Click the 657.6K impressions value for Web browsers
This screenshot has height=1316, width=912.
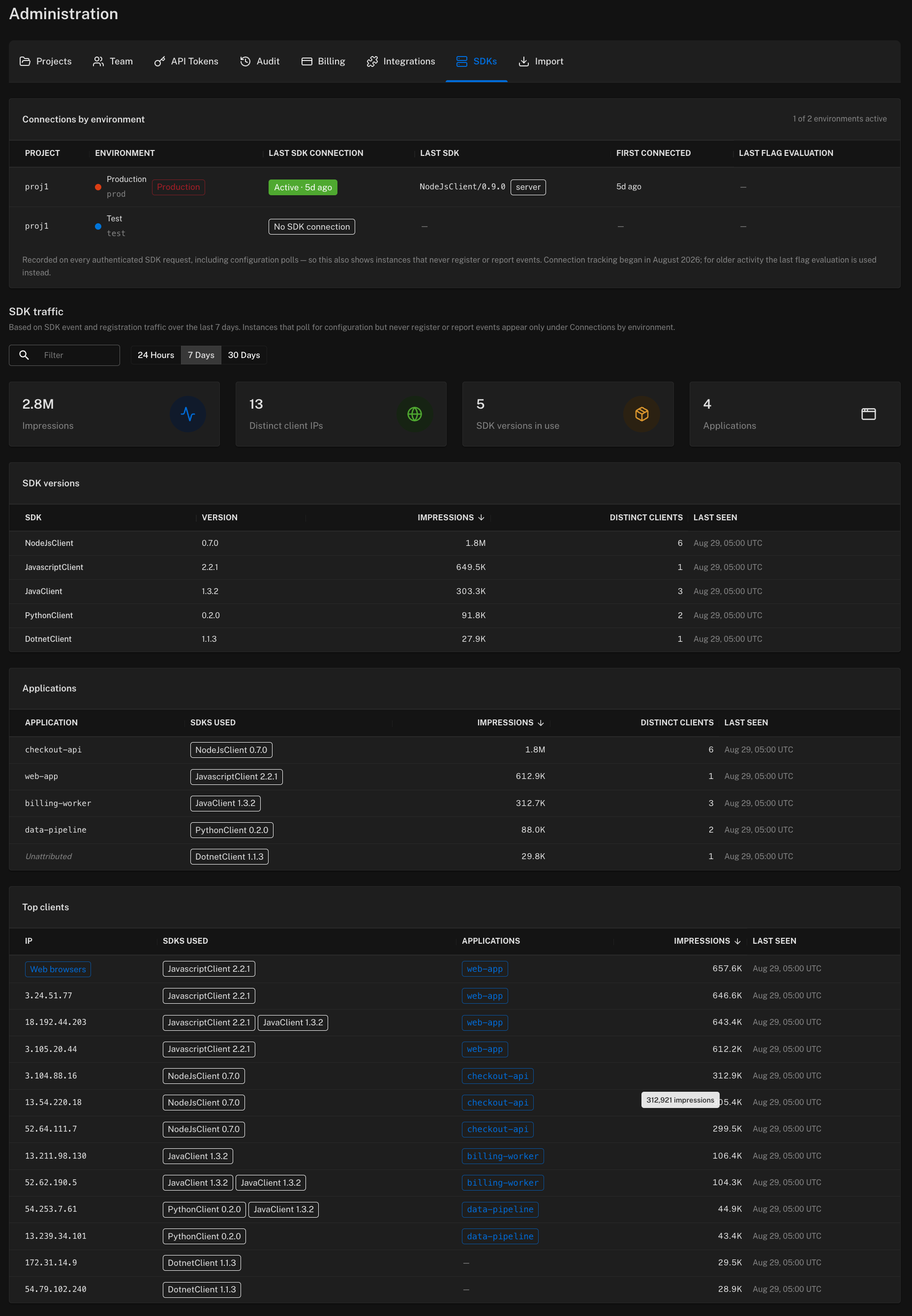tap(727, 969)
